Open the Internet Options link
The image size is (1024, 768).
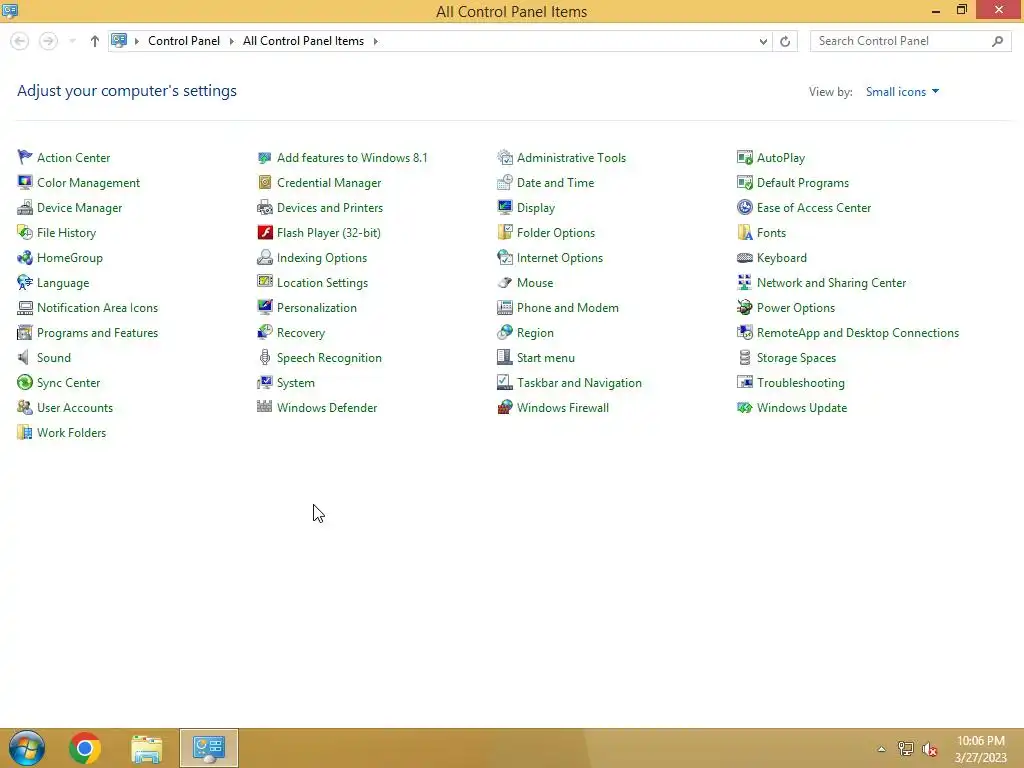(560, 258)
